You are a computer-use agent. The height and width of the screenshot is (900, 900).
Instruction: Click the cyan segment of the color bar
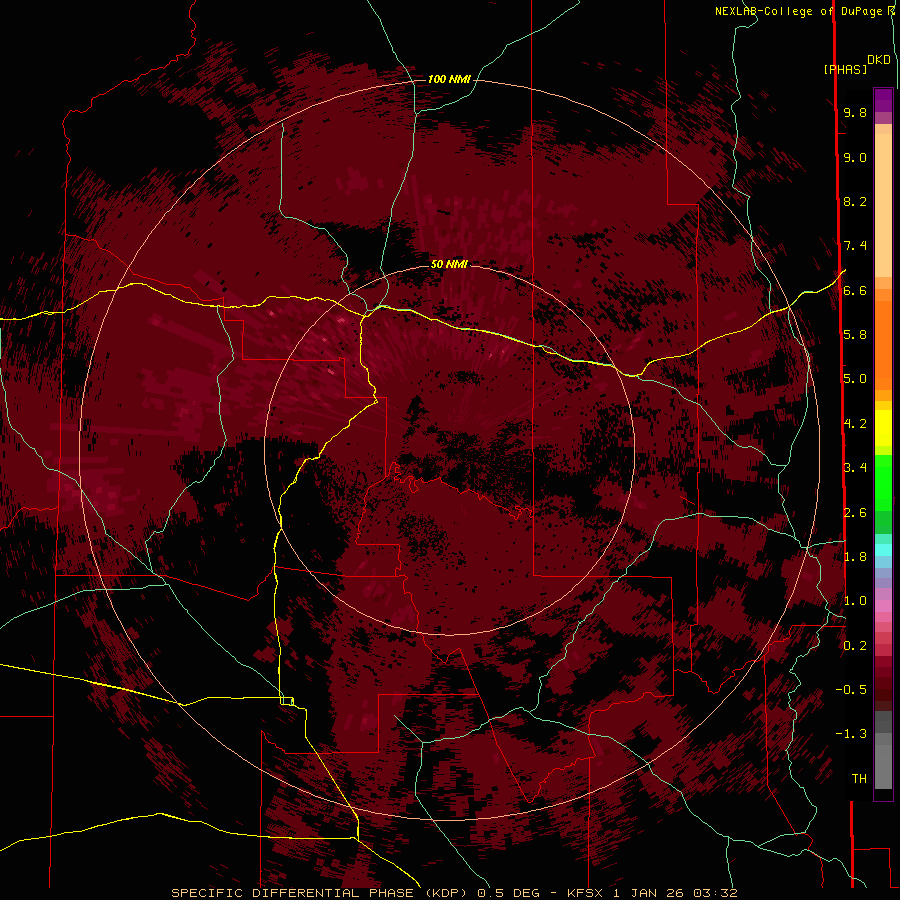[883, 550]
